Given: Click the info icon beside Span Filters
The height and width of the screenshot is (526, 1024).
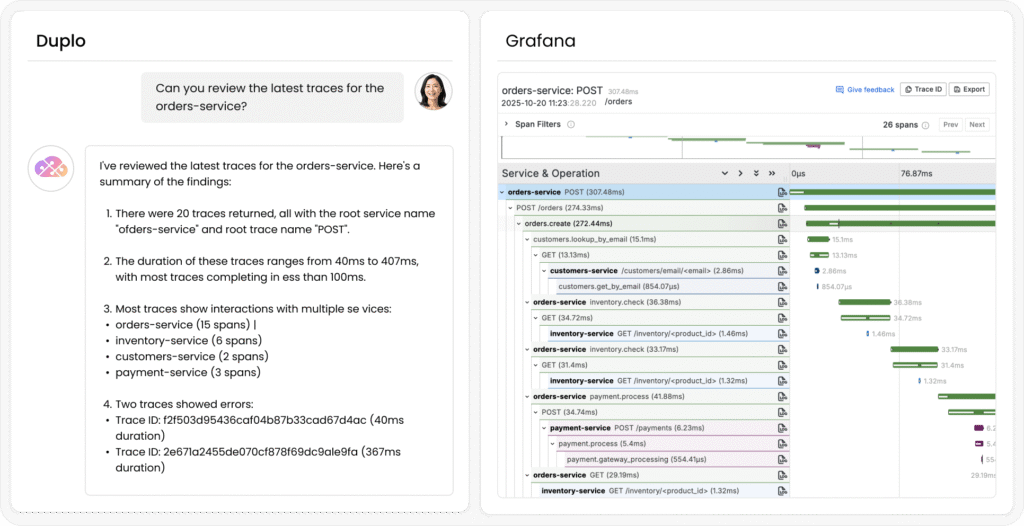Looking at the screenshot, I should coord(571,125).
